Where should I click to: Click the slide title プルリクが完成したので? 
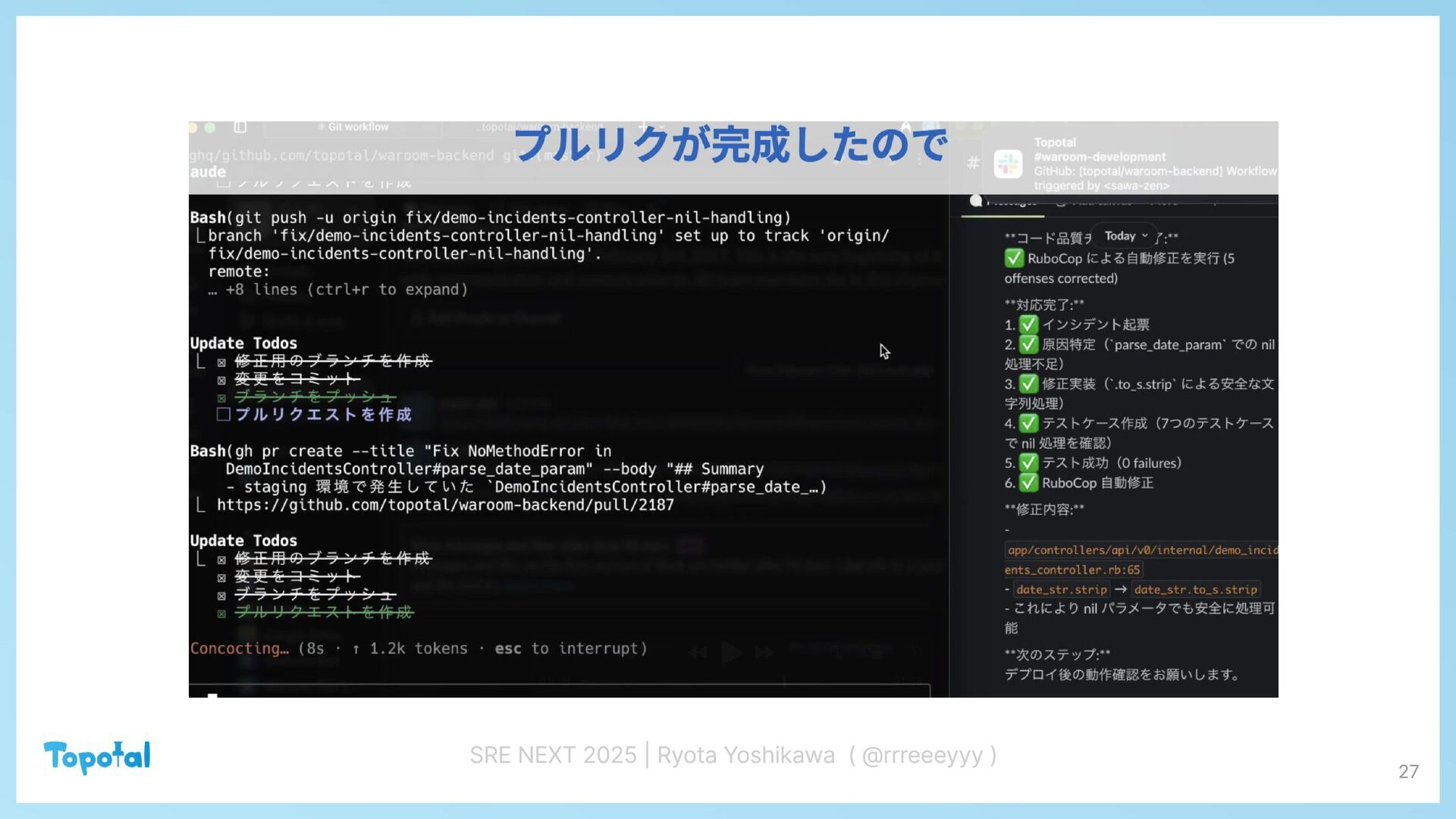point(732,144)
